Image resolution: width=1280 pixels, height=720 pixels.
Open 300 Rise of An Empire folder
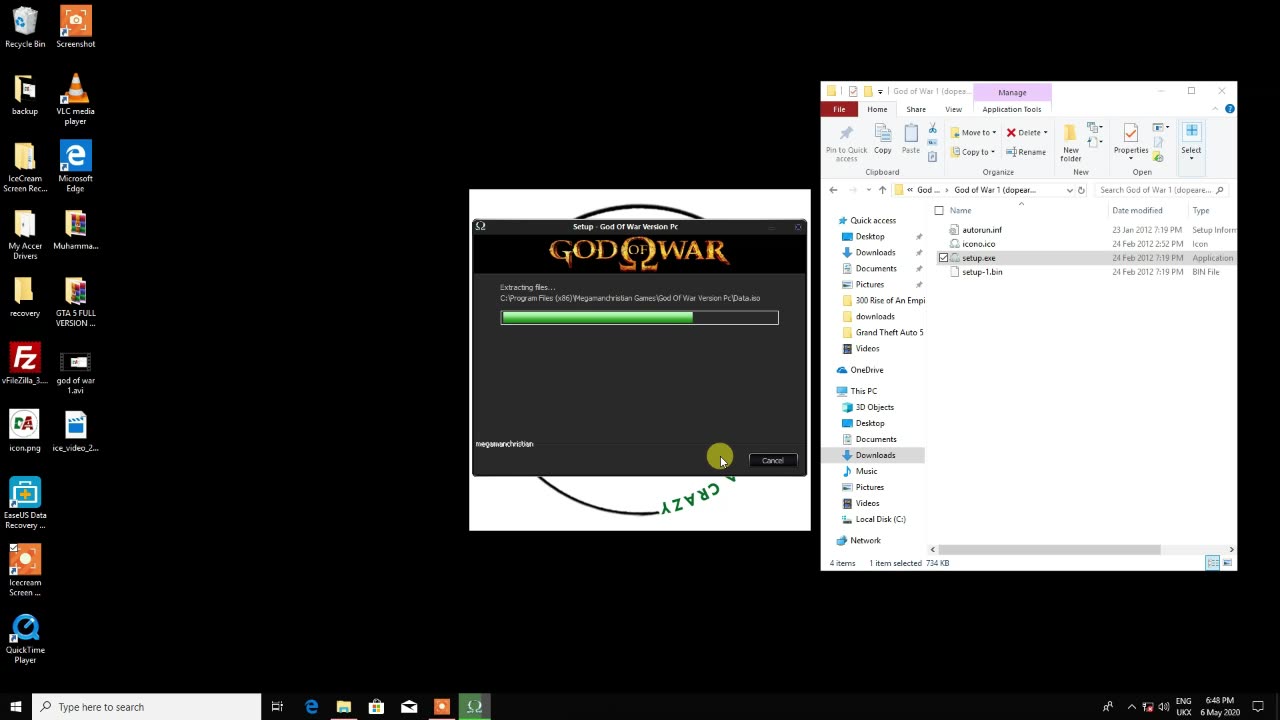point(889,300)
